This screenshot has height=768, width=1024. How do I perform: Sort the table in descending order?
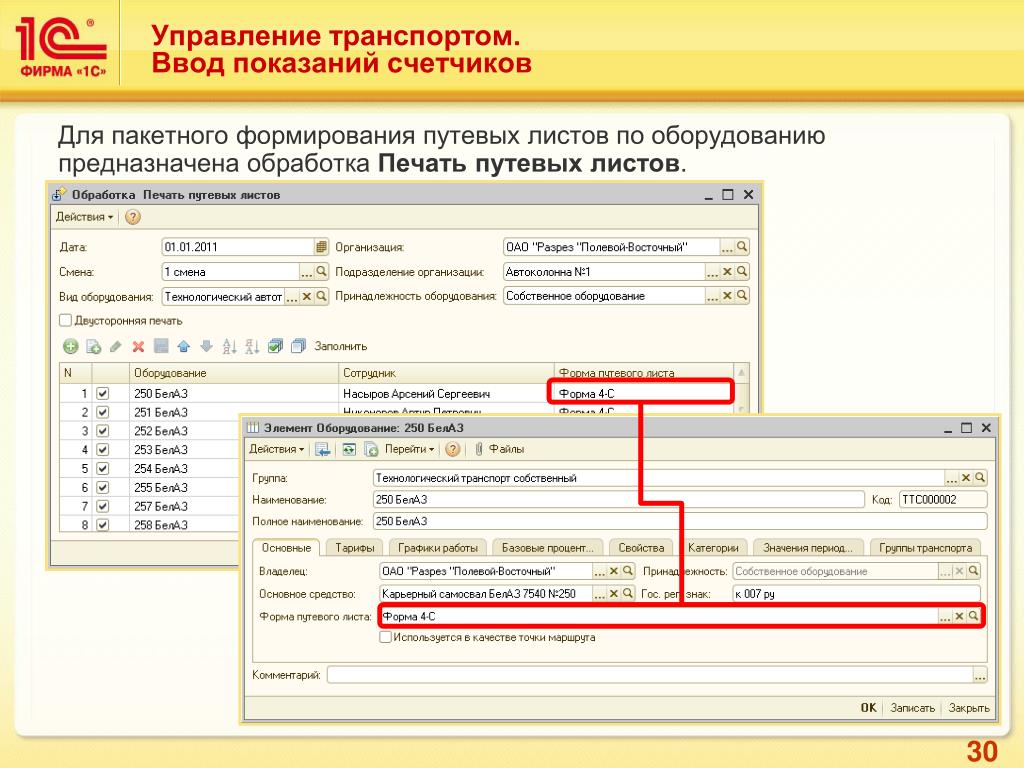(x=252, y=346)
